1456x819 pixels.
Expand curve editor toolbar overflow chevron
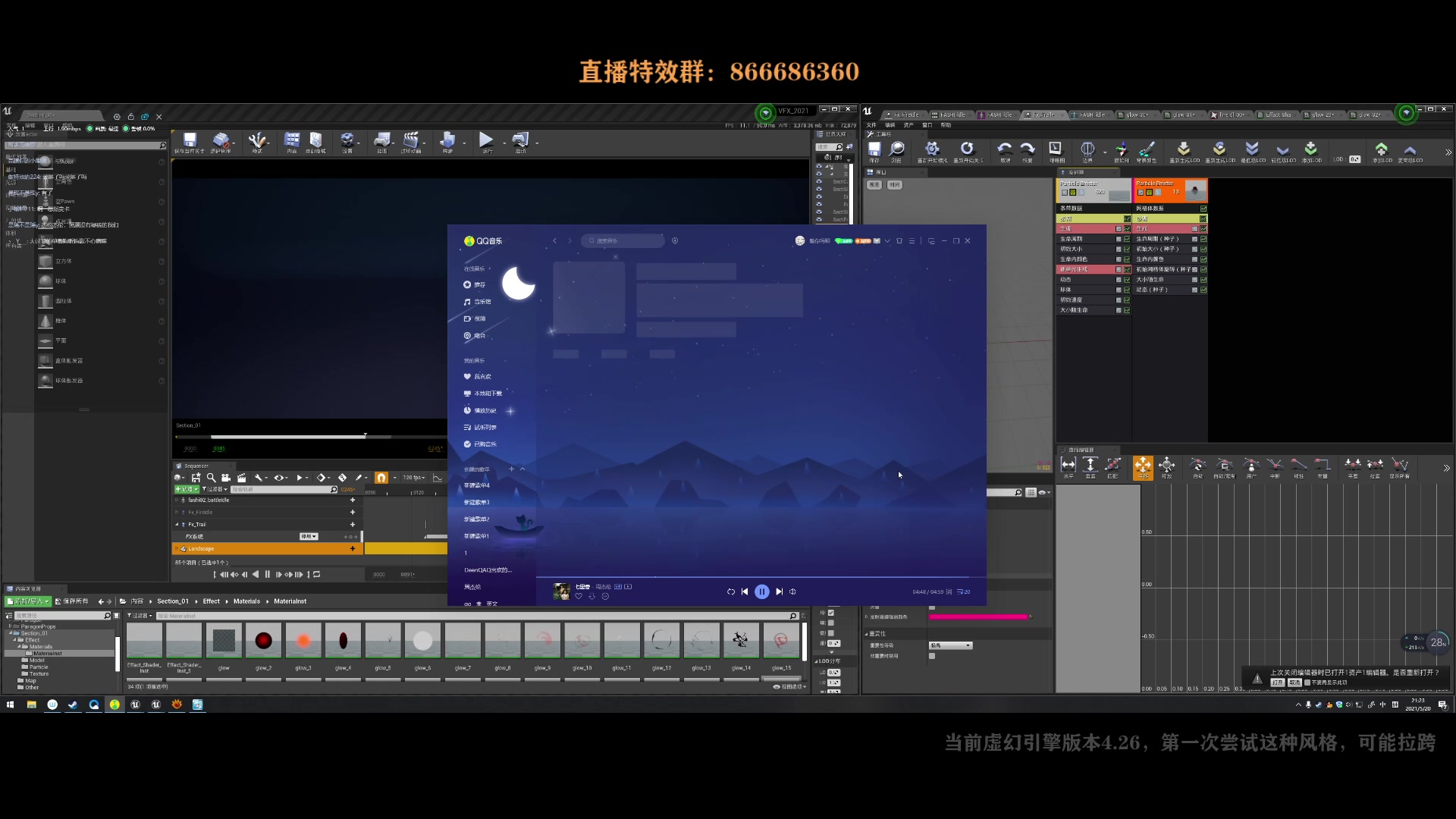[x=1446, y=469]
